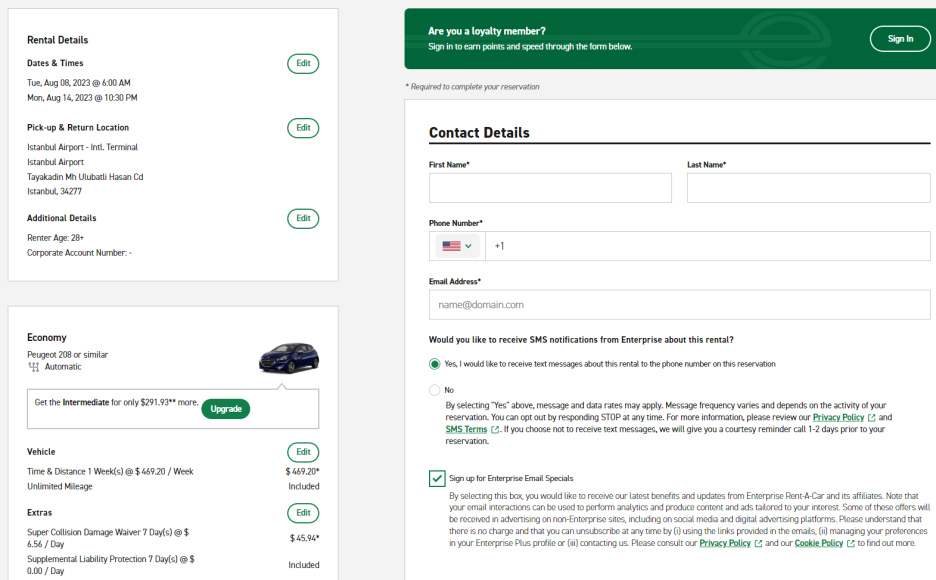Click 'Corporate Account Number: -' text
936x580 pixels.
click(79, 253)
